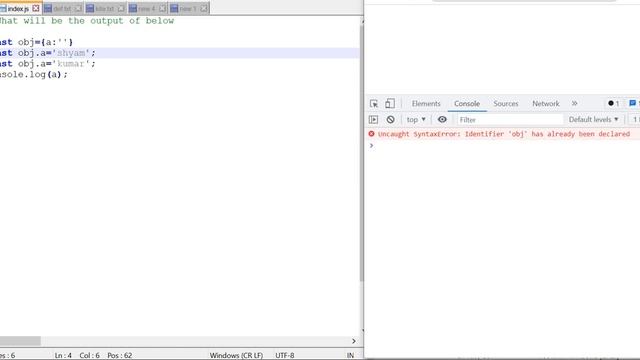Click the error count badge showing 1

613,103
